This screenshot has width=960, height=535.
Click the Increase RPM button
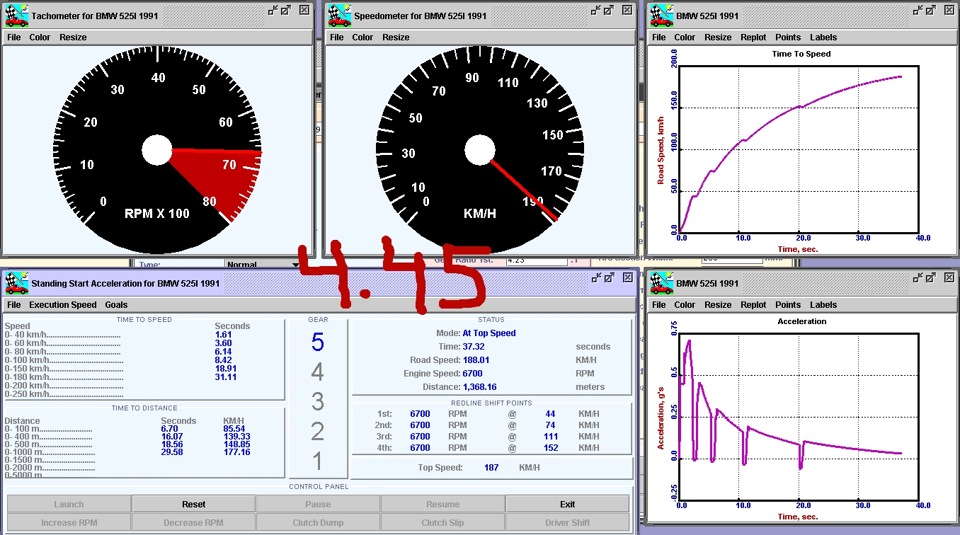click(x=69, y=523)
